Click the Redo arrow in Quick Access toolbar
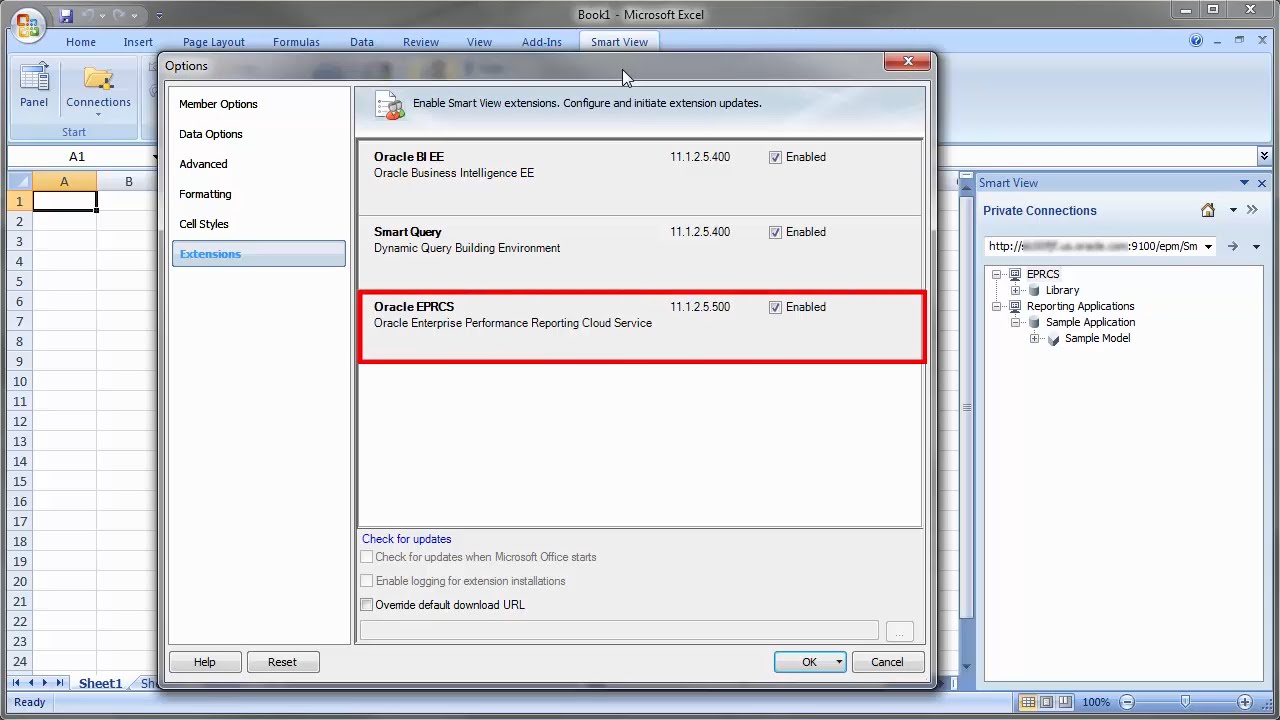Viewport: 1280px width, 720px height. [x=118, y=15]
